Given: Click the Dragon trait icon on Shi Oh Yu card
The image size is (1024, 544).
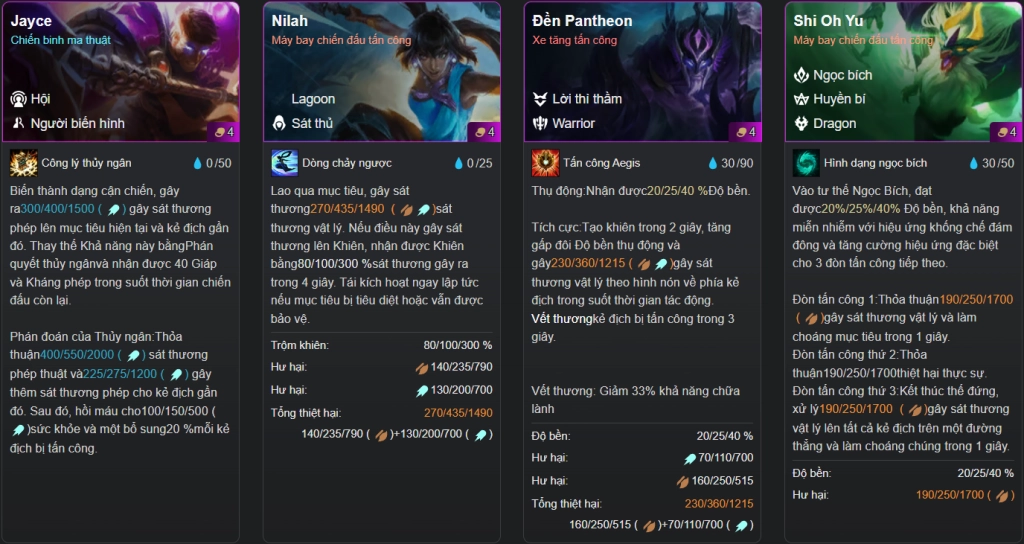Looking at the screenshot, I should [801, 123].
